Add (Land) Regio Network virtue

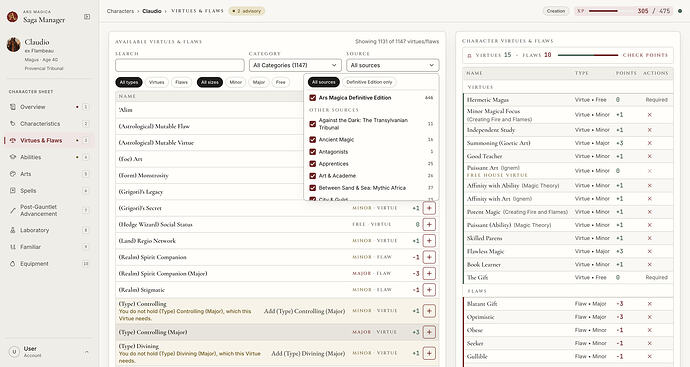[x=429, y=241]
